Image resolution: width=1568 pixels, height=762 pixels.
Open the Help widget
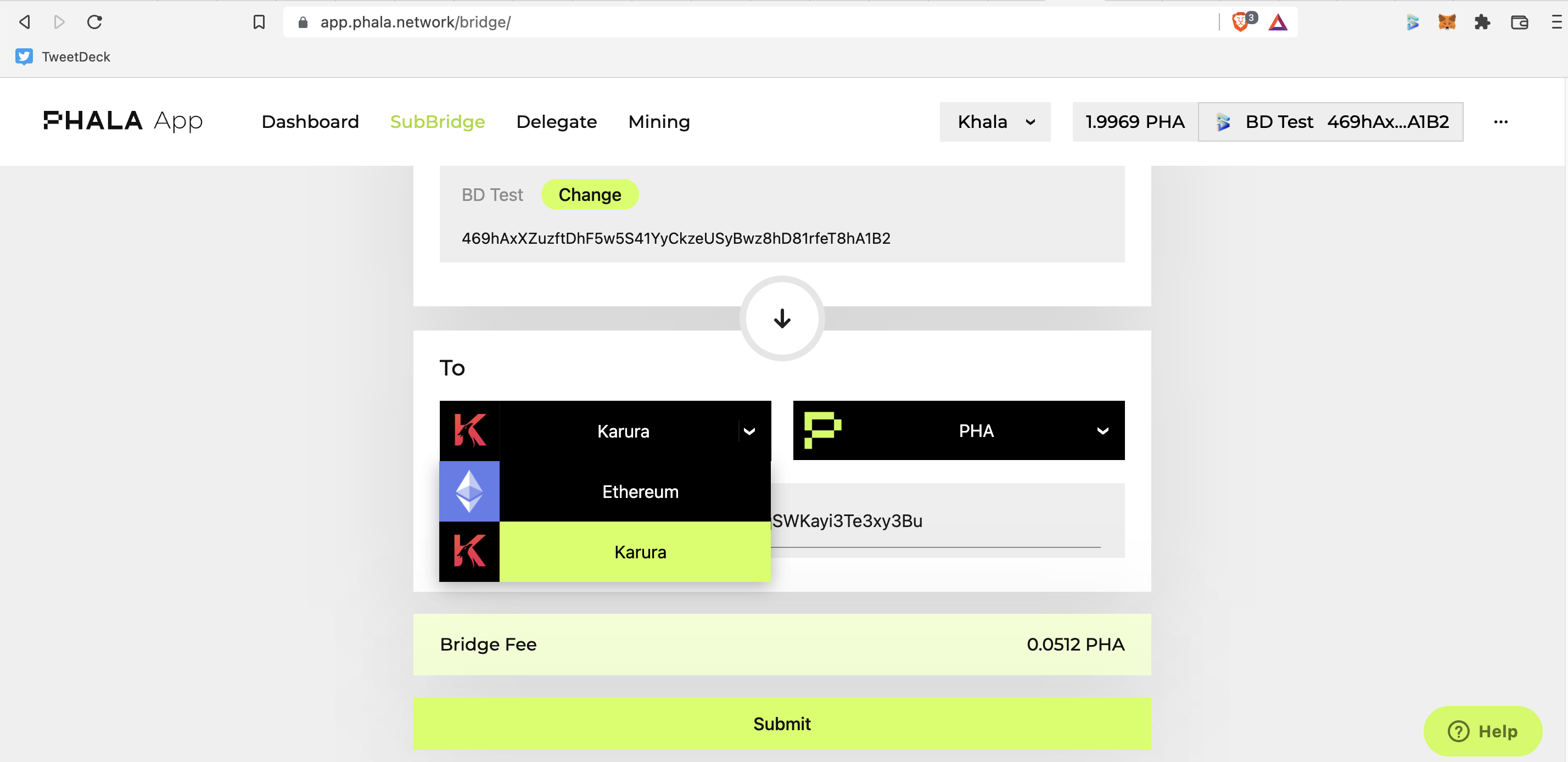[x=1483, y=731]
